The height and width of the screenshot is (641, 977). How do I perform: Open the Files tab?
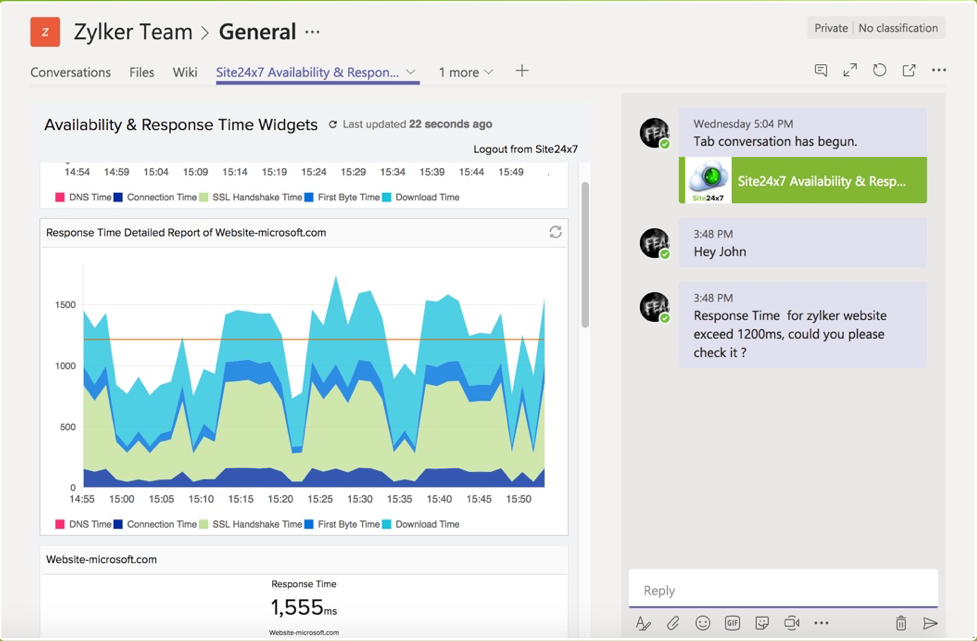coord(141,72)
